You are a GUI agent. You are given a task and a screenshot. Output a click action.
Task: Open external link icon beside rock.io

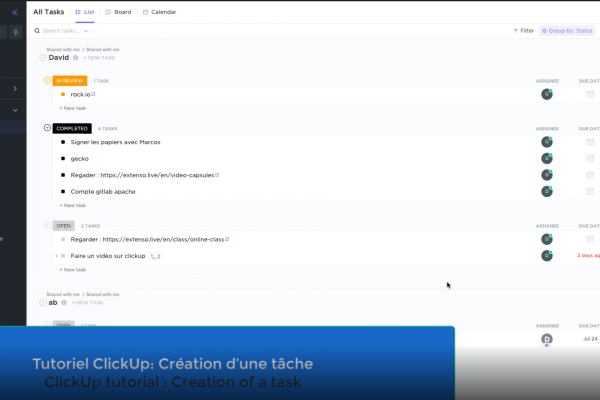tap(93, 94)
